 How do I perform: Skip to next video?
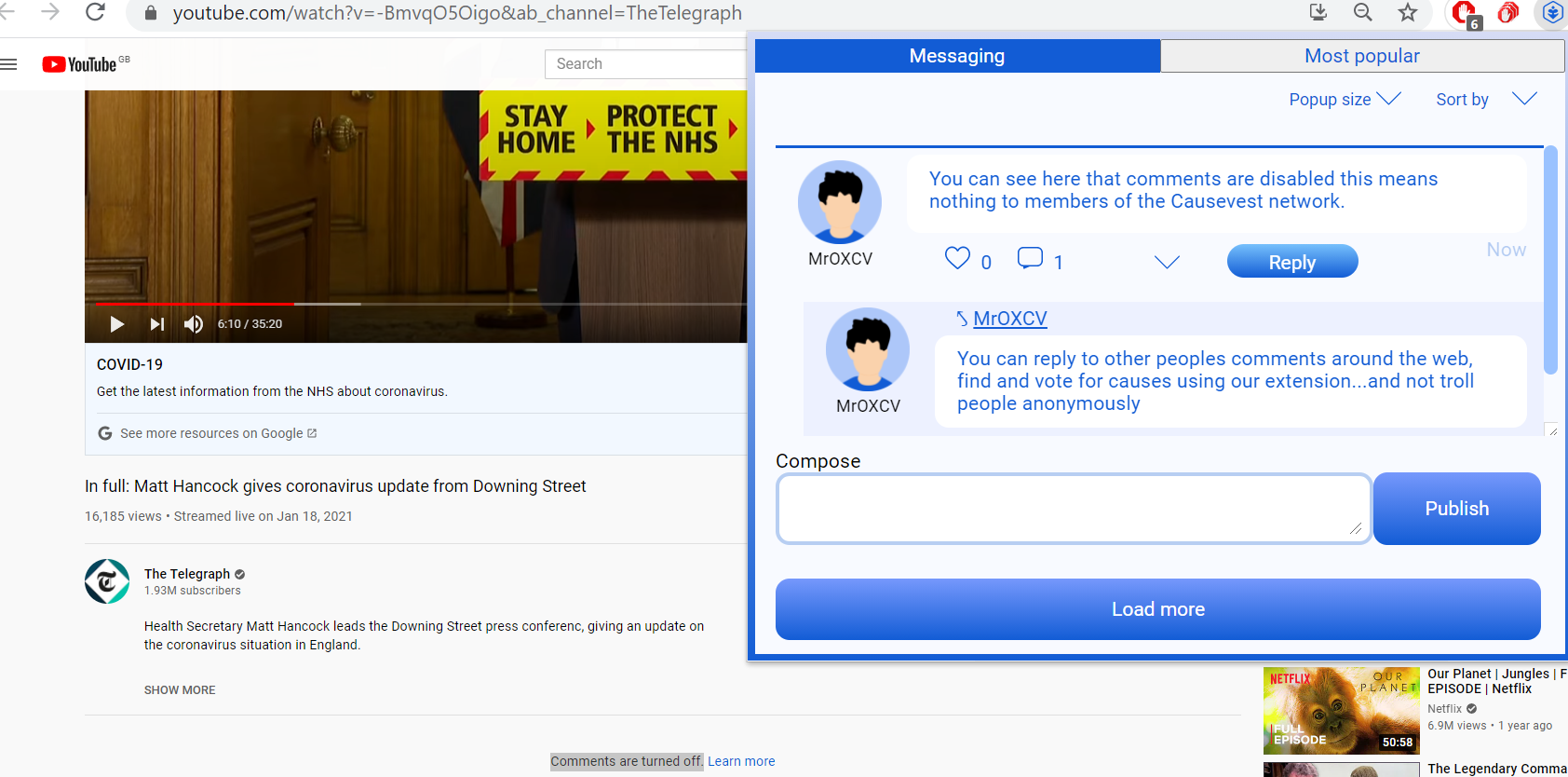tap(156, 324)
